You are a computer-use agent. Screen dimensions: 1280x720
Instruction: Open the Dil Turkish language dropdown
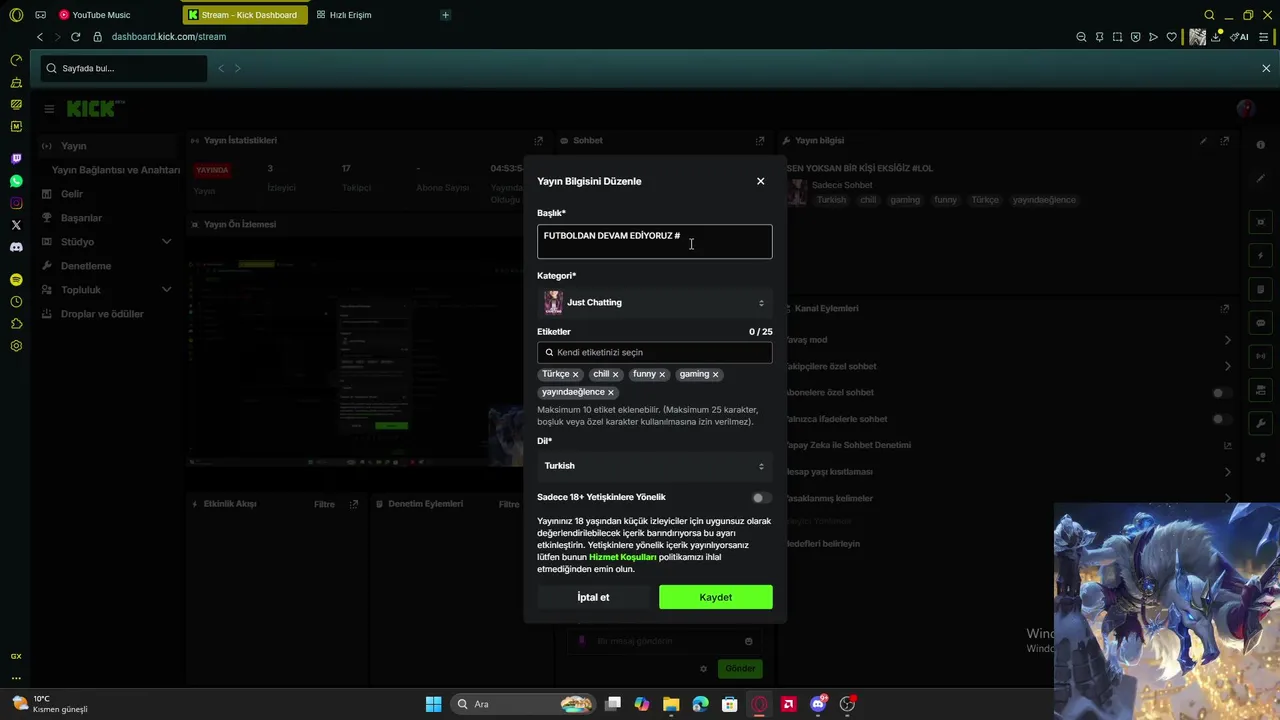(654, 466)
